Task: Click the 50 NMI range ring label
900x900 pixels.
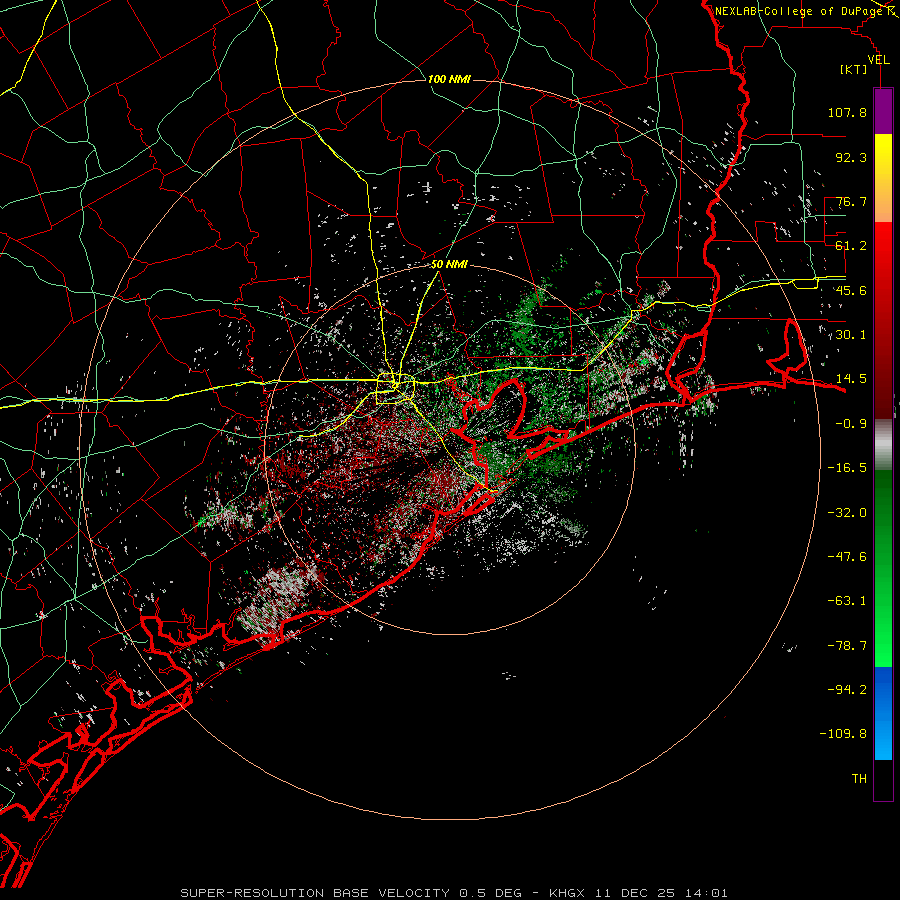Action: 449,264
